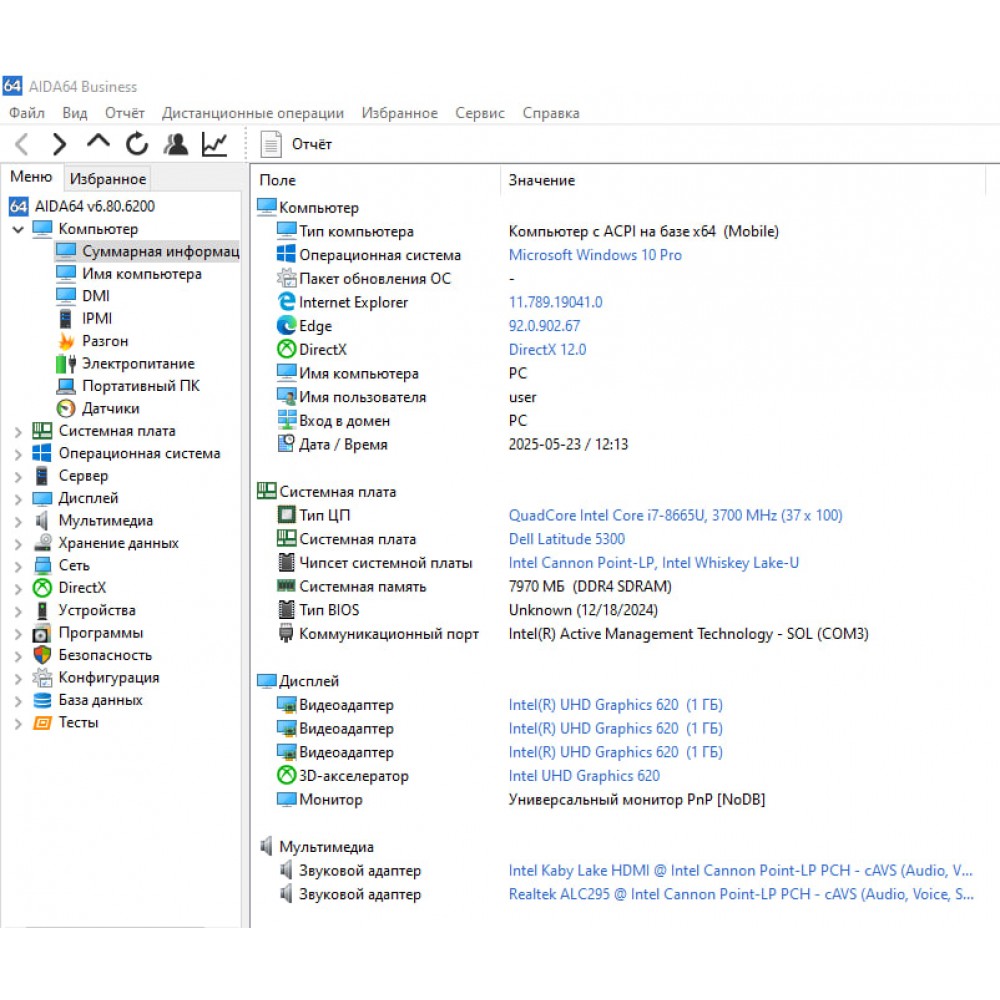
Task: Click the Тесты benchmark icon
Action: pos(42,723)
